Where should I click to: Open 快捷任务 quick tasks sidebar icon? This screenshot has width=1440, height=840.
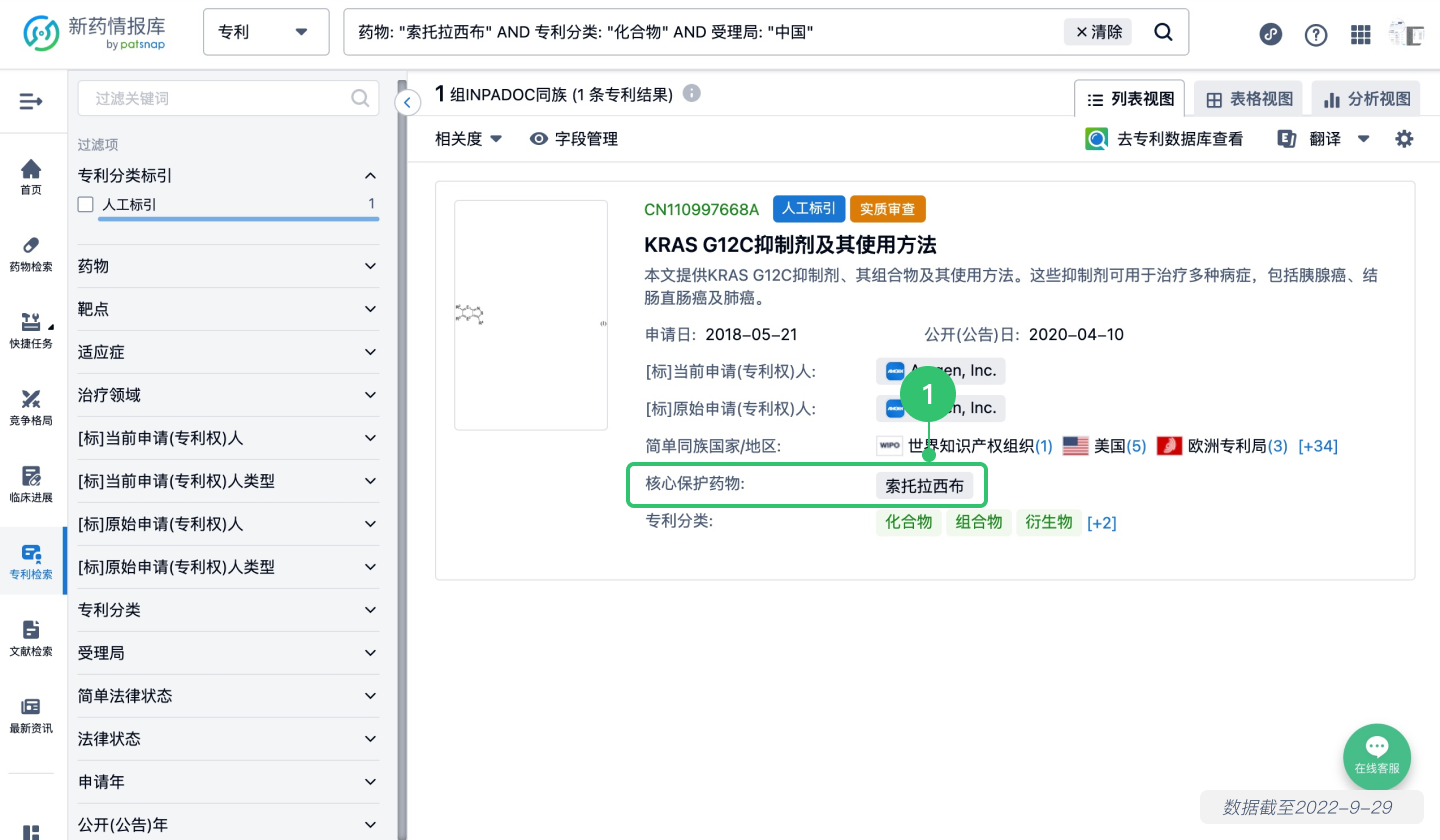(31, 331)
